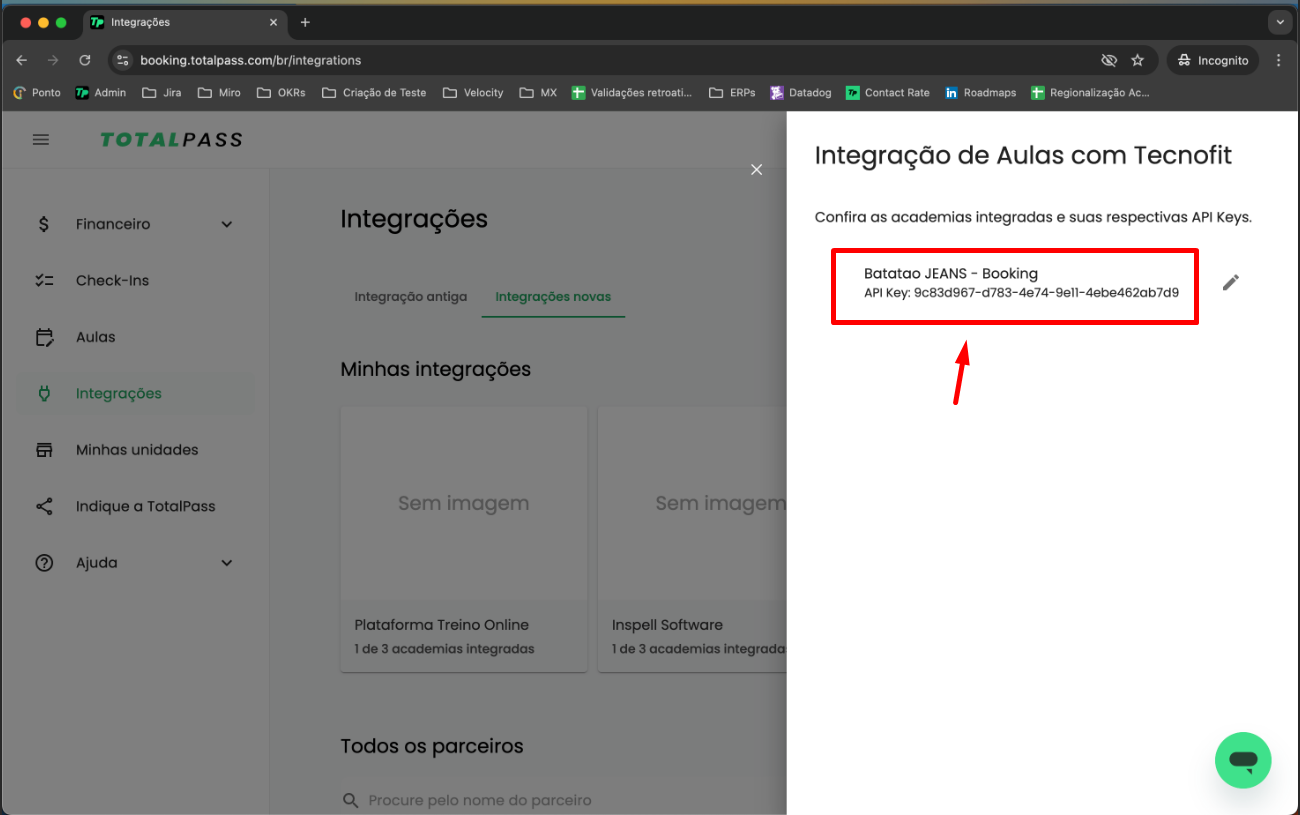
Task: Click the Ajuda question mark icon
Action: pos(44,563)
